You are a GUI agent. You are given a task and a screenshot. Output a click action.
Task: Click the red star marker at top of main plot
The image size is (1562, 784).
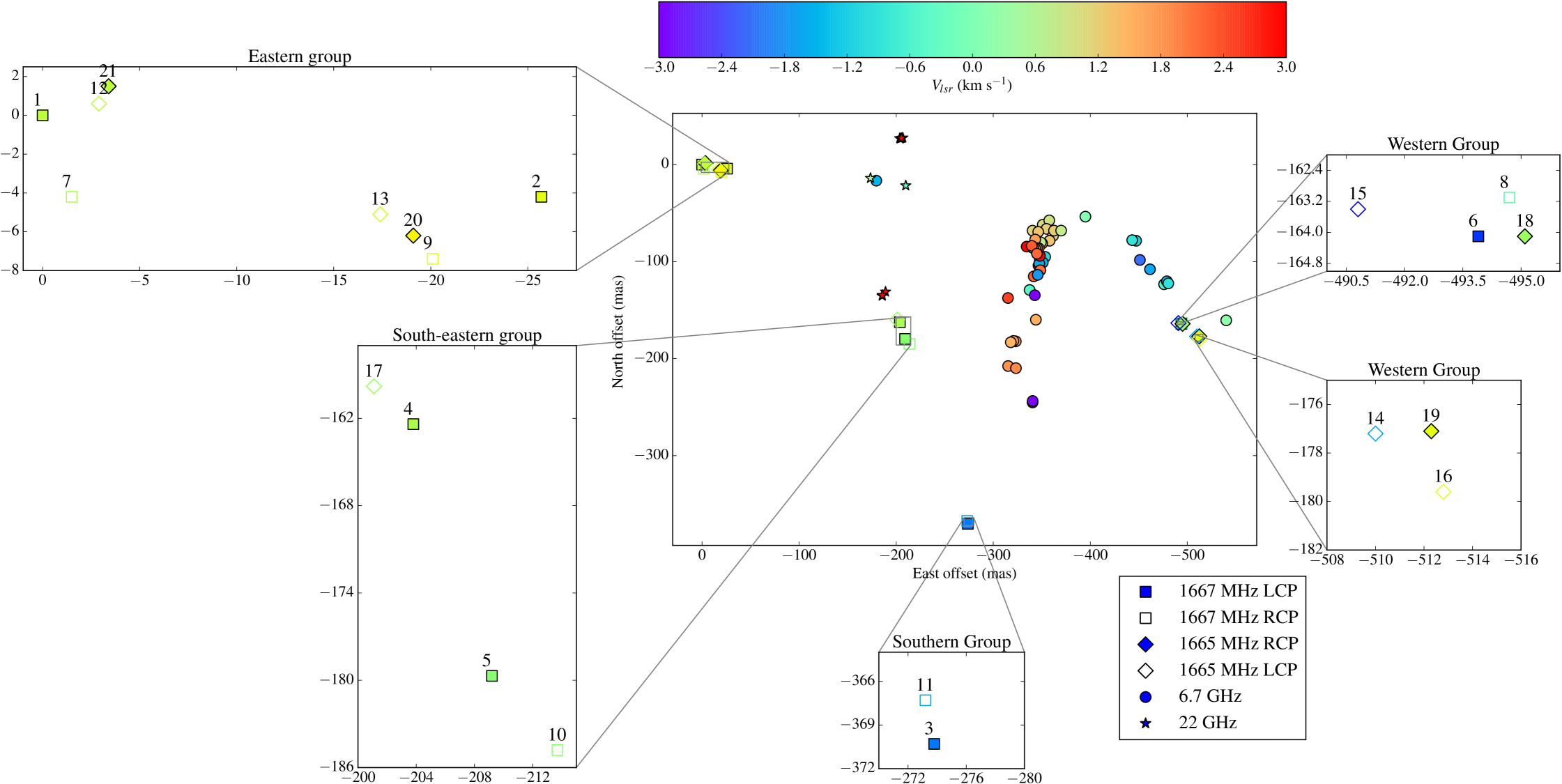pos(901,138)
